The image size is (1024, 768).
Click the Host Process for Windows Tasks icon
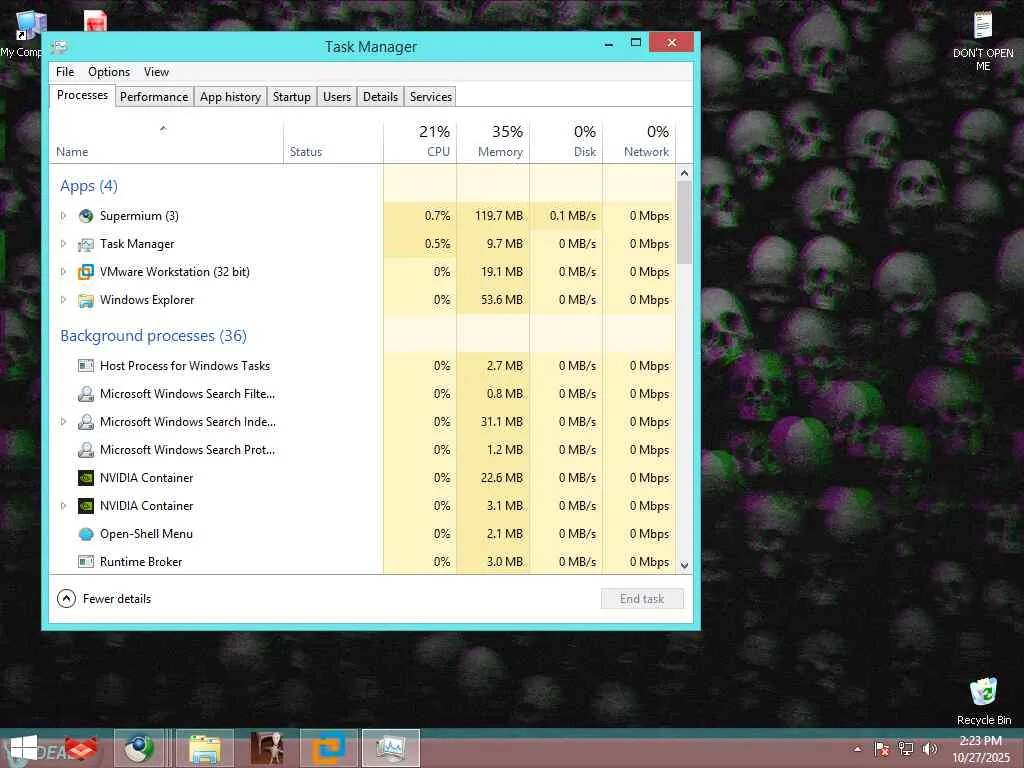[x=86, y=366]
